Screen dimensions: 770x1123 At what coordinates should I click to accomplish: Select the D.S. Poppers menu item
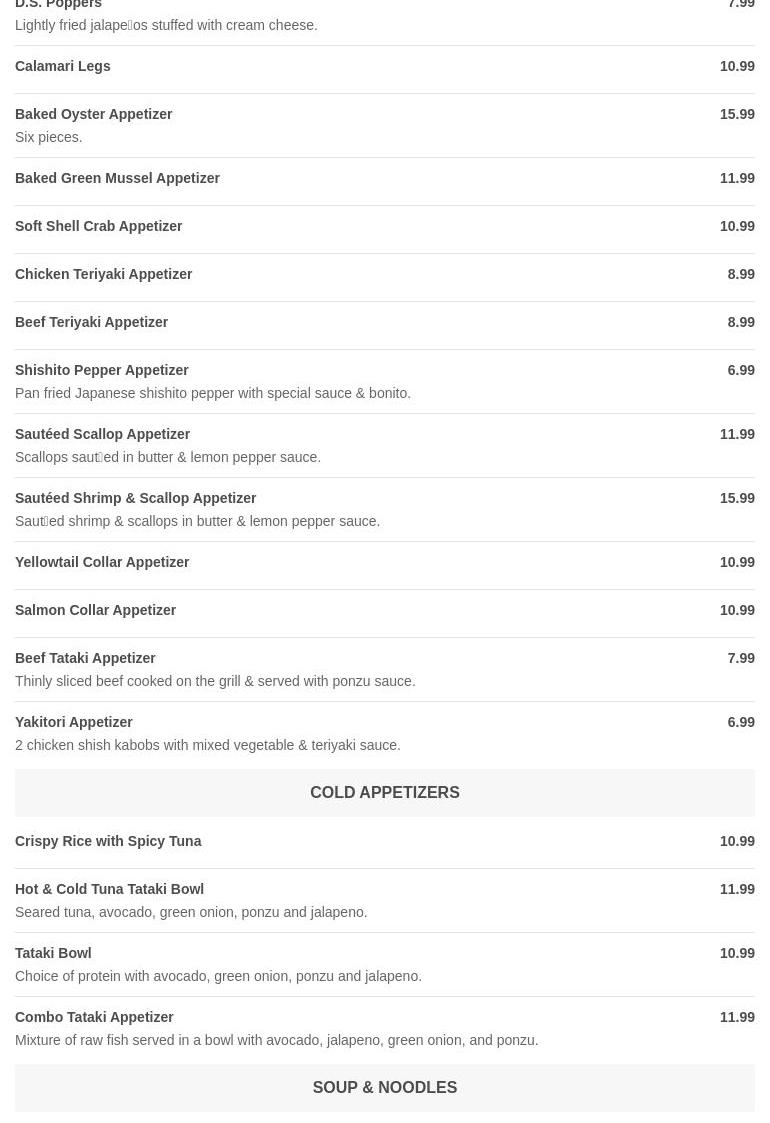coord(59,6)
